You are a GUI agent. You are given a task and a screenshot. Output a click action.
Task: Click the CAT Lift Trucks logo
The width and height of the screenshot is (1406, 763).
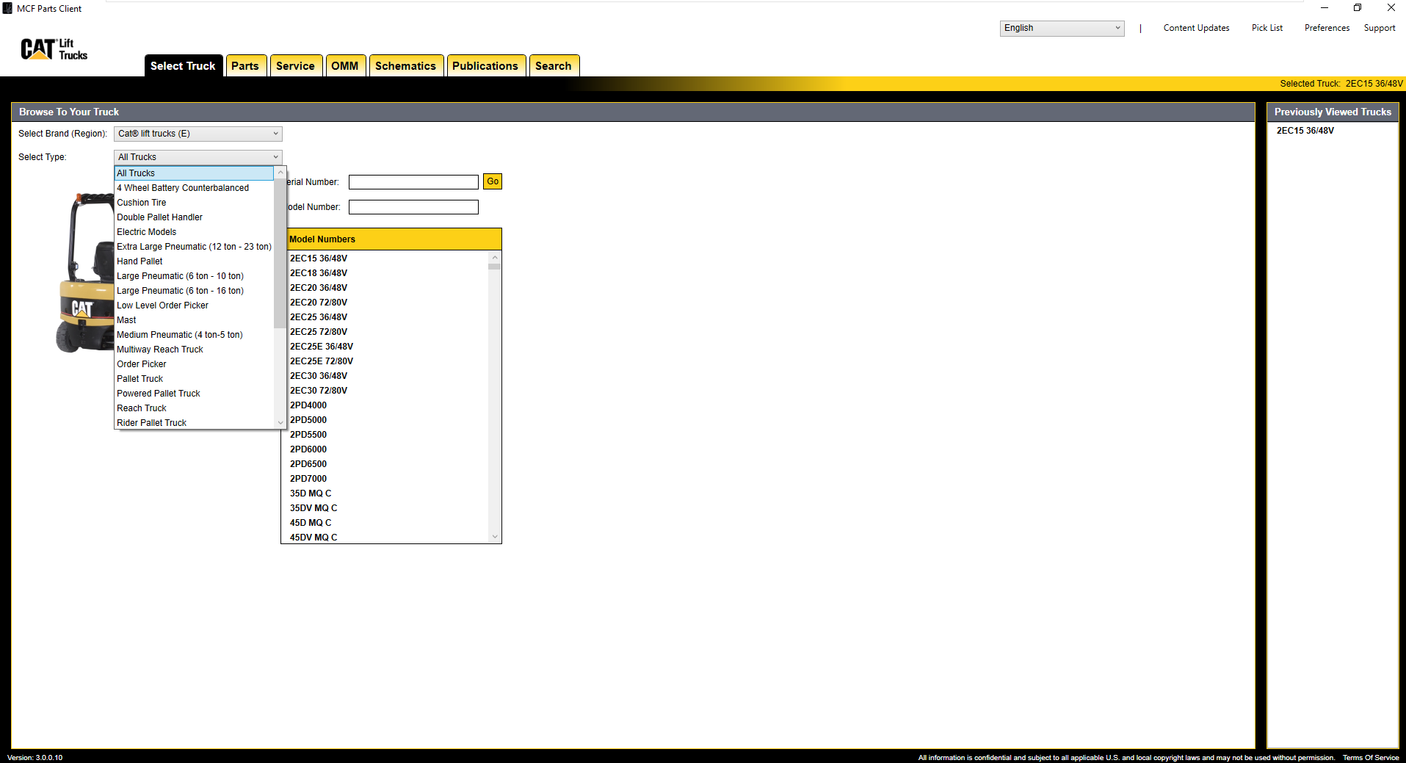[51, 48]
